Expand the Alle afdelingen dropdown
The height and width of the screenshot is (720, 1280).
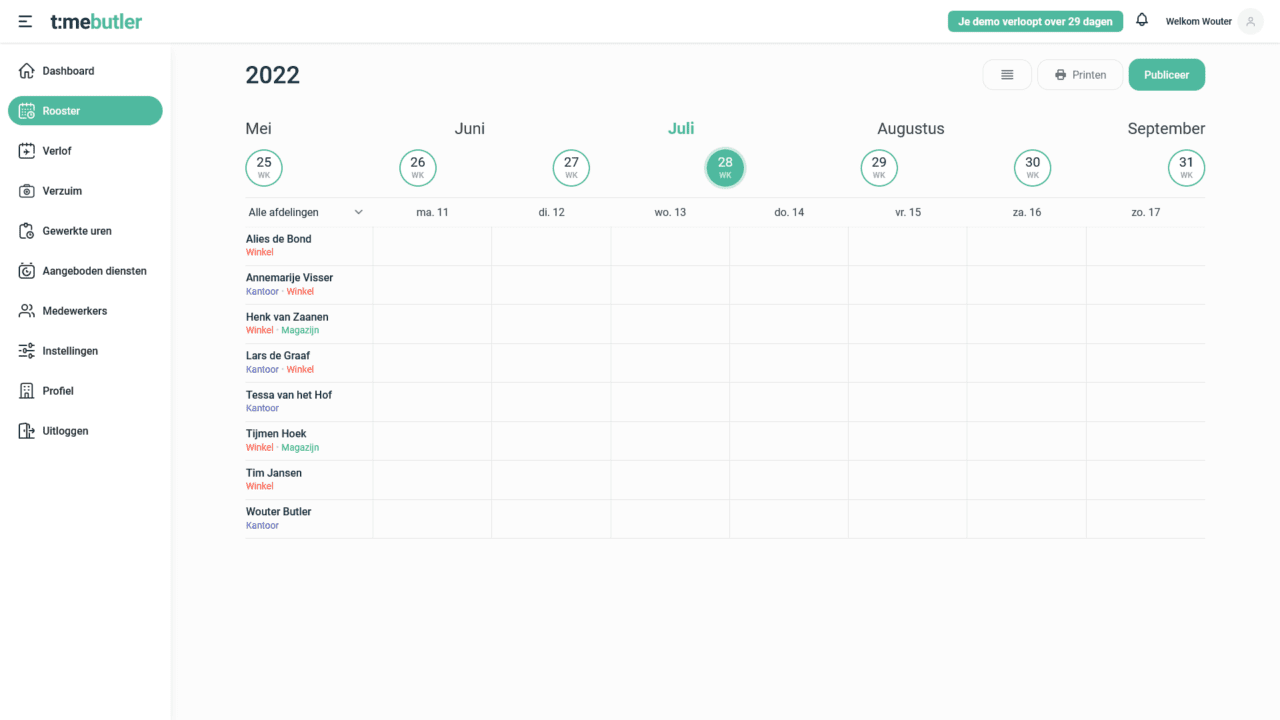coord(305,212)
